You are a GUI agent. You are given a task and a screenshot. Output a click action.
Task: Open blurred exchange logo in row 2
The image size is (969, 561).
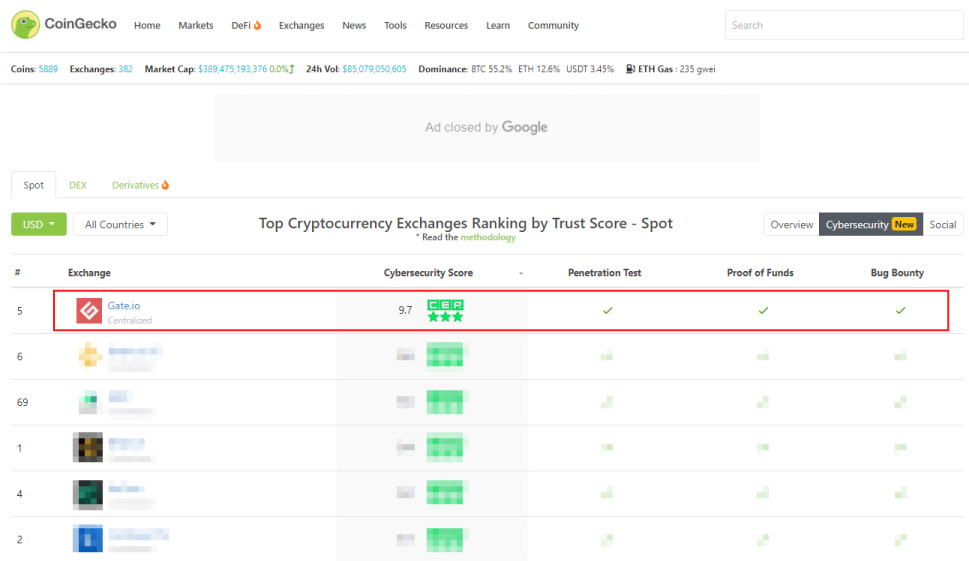(88, 539)
